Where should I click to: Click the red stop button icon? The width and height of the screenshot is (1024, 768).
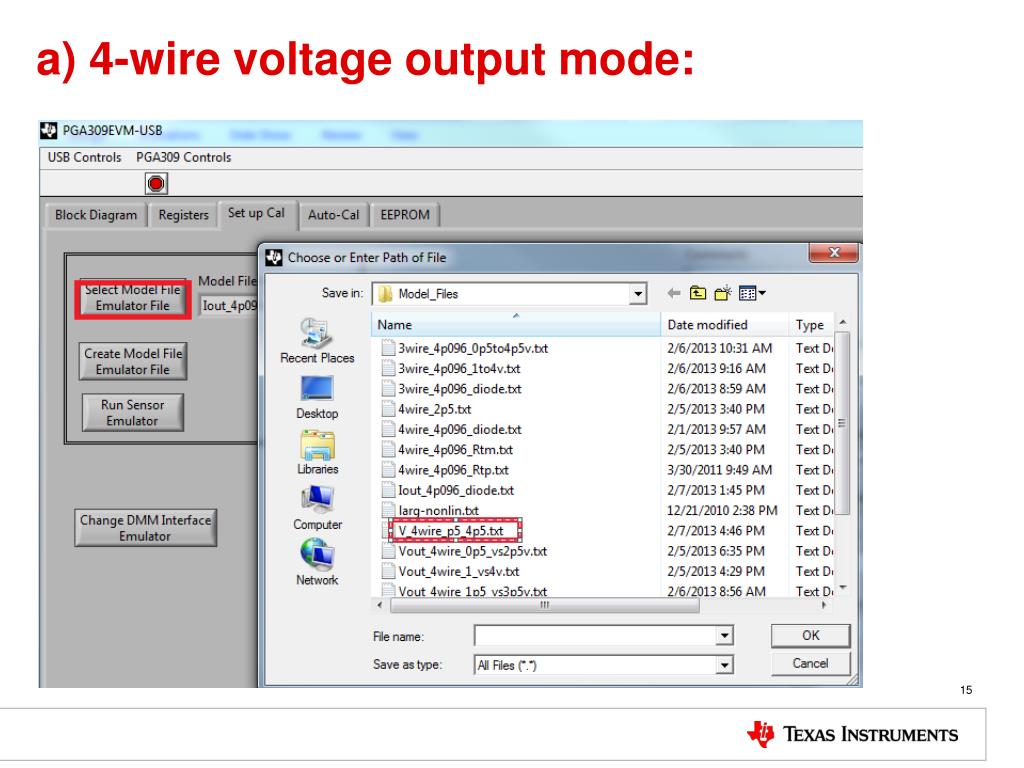[156, 184]
